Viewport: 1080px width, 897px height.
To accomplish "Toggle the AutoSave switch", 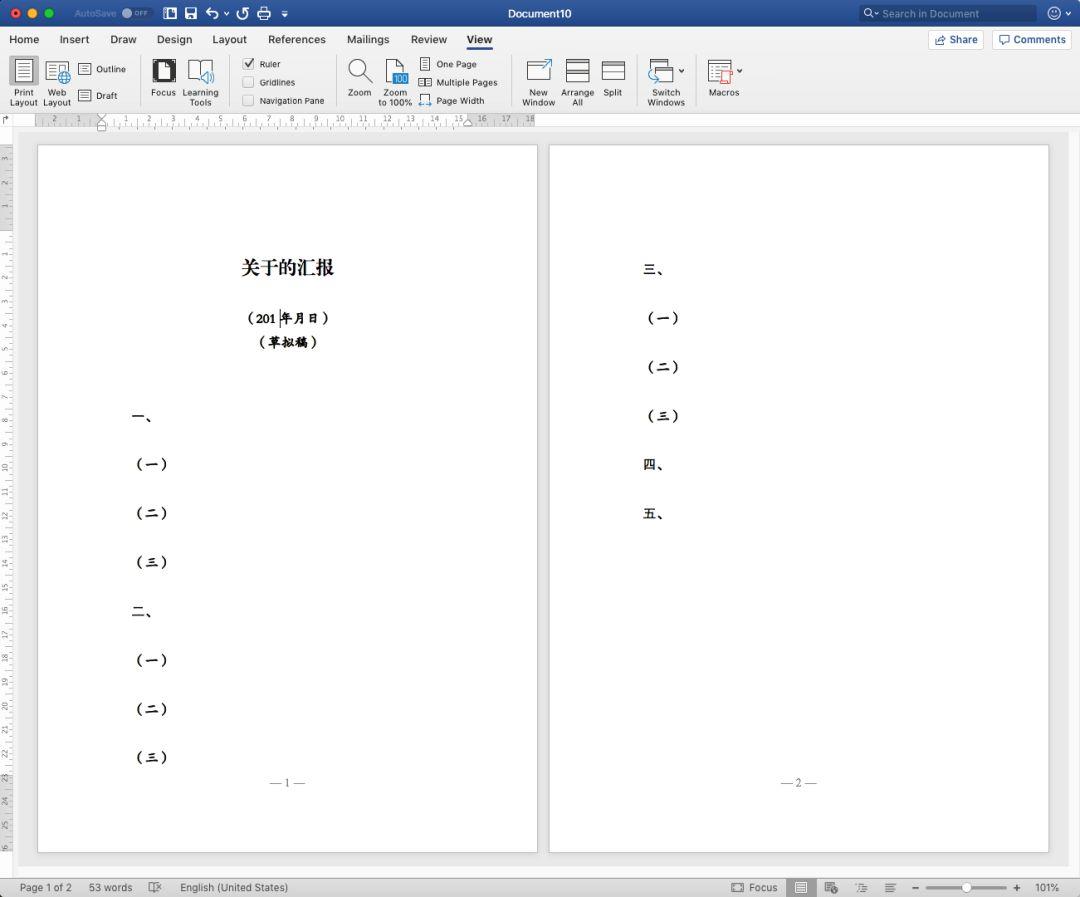I will tap(134, 13).
